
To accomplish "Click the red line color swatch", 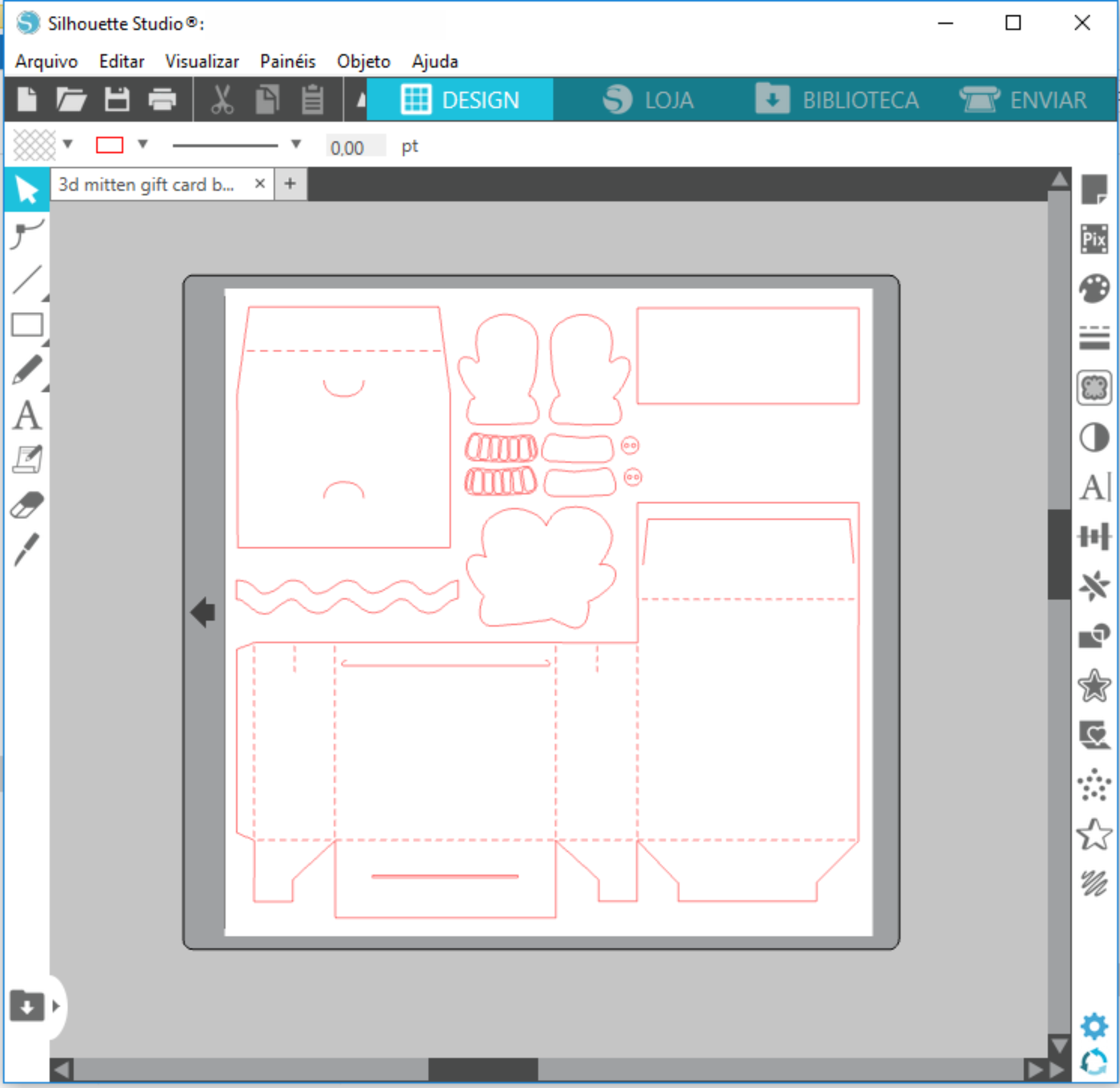I will [x=109, y=145].
